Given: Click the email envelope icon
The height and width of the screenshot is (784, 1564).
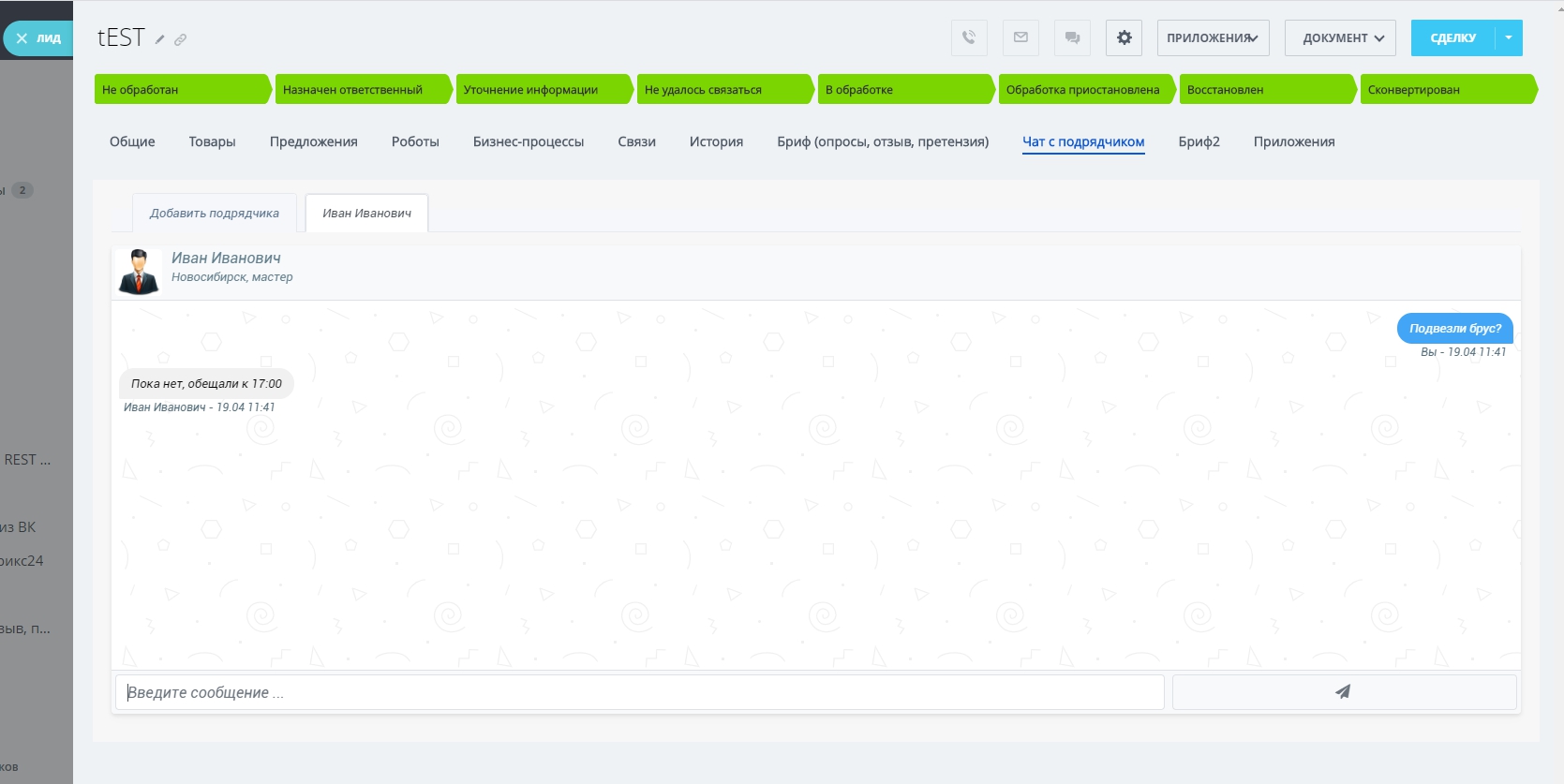Looking at the screenshot, I should 1020,37.
